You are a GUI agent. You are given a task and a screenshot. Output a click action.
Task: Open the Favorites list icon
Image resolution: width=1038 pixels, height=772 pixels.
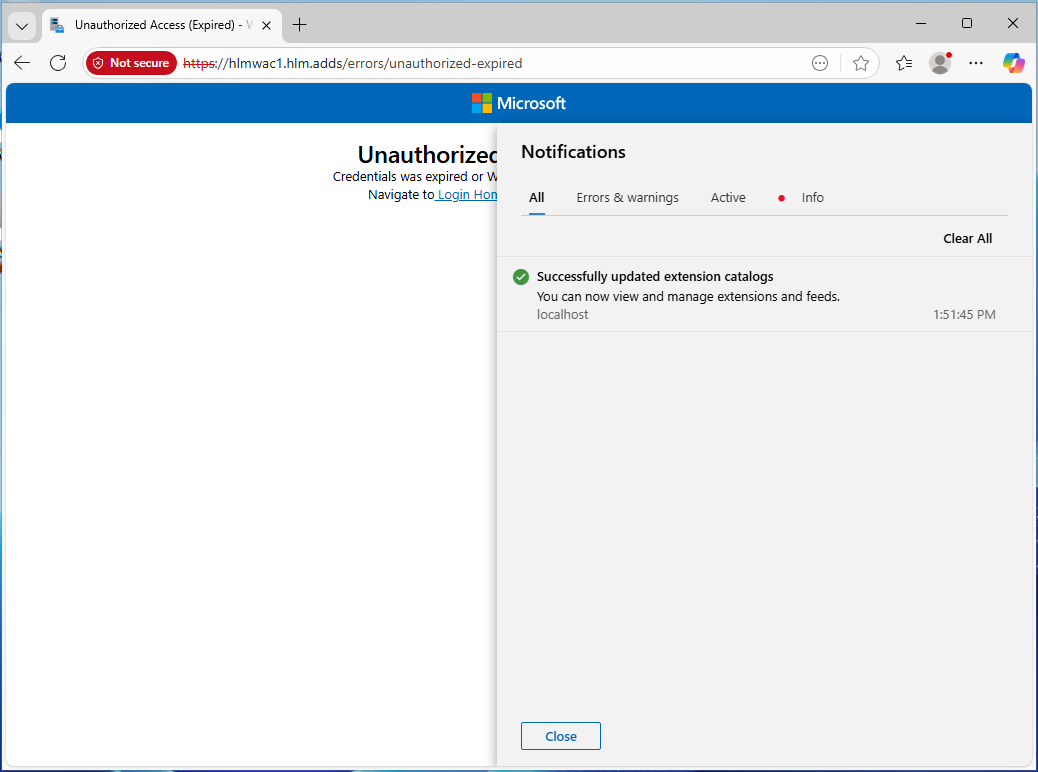click(904, 63)
